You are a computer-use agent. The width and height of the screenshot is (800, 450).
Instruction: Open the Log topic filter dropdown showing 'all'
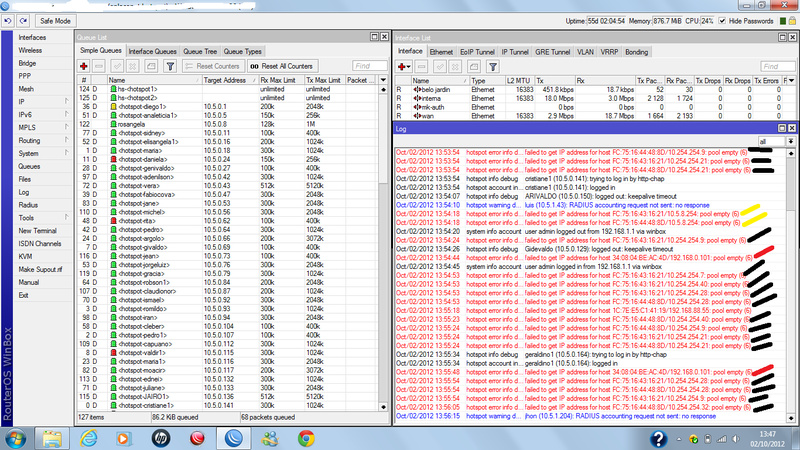click(x=789, y=141)
